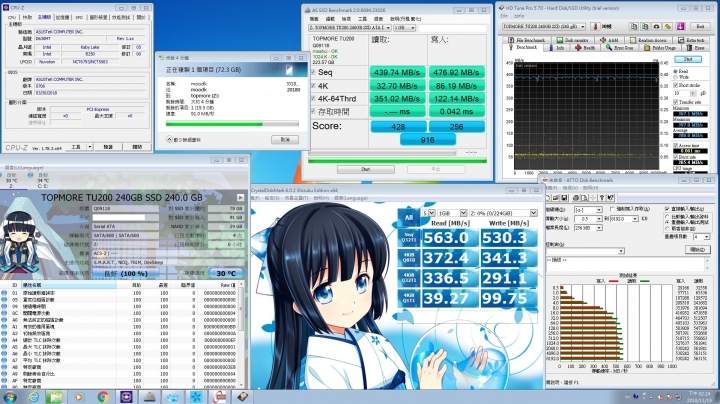Click the Save floppy icon in ATTO toolbar
The image size is (720, 404).
564,198
